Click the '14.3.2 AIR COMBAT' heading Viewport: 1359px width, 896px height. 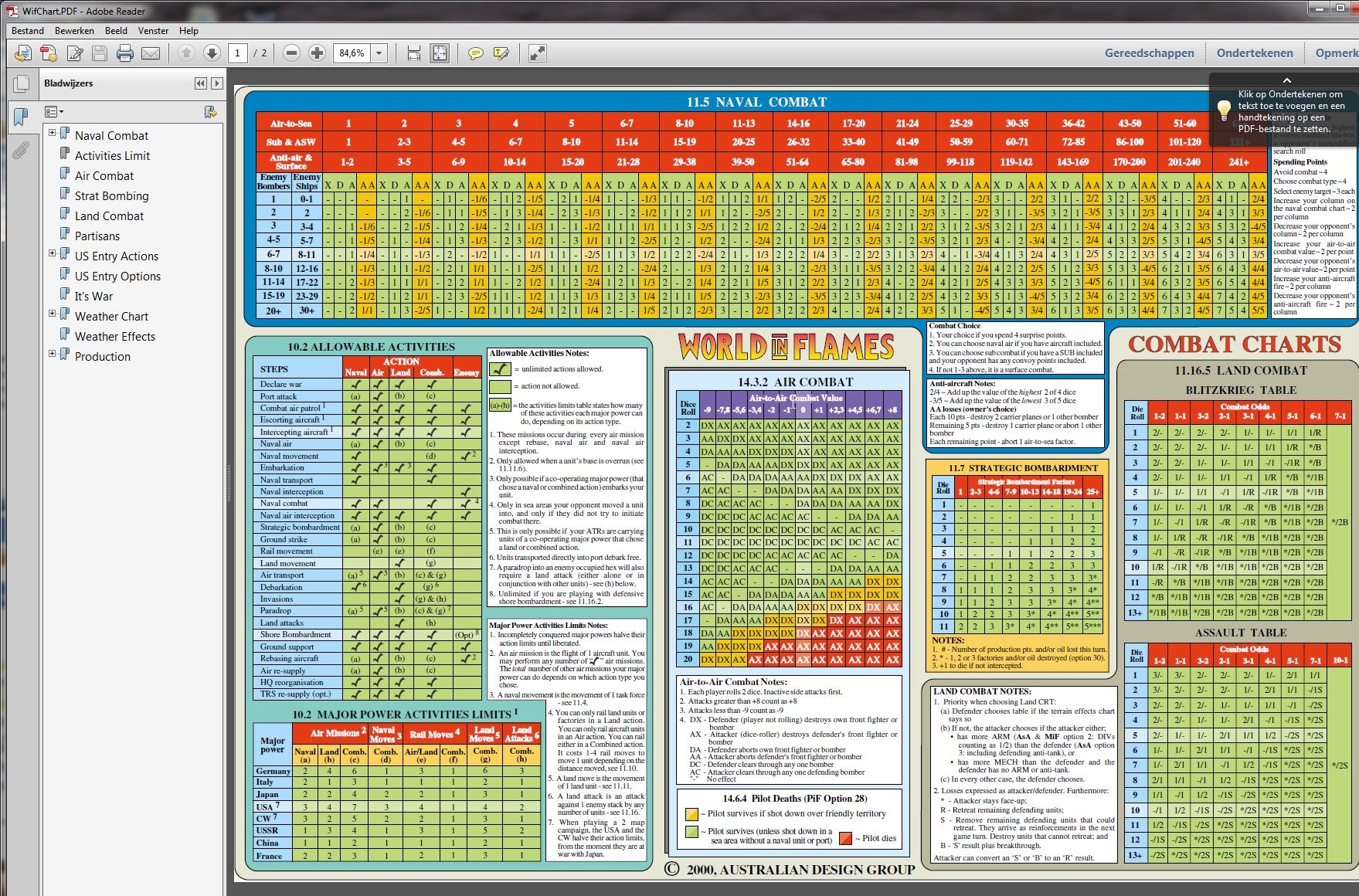pos(795,382)
